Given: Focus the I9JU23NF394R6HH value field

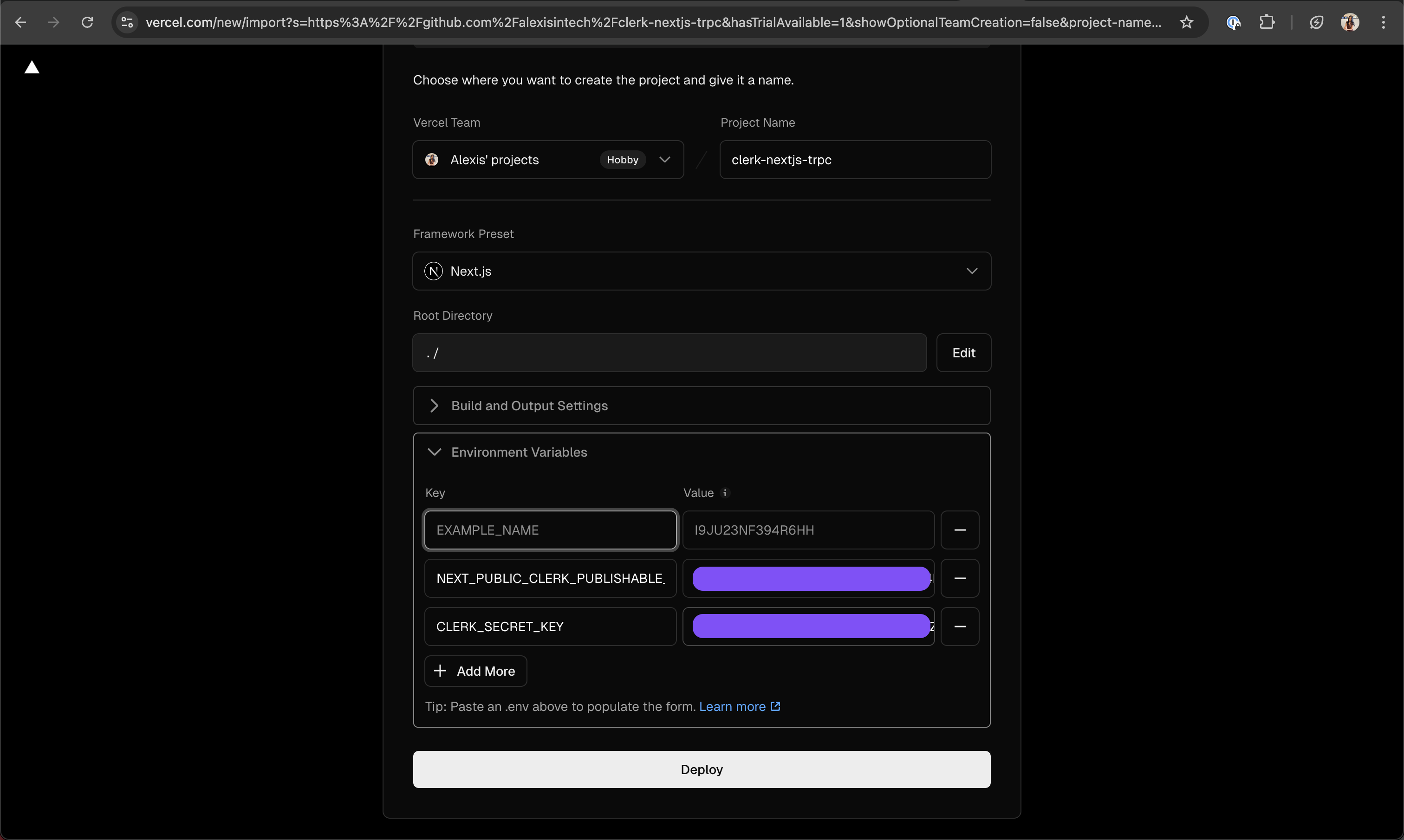Looking at the screenshot, I should tap(808, 530).
